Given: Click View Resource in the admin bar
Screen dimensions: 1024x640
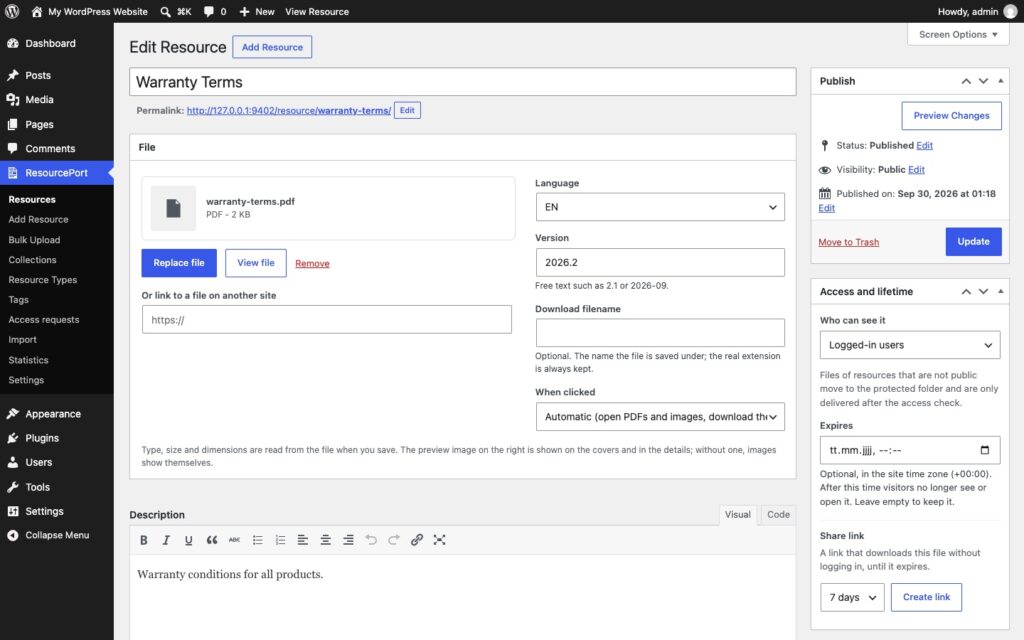Looking at the screenshot, I should [x=317, y=12].
